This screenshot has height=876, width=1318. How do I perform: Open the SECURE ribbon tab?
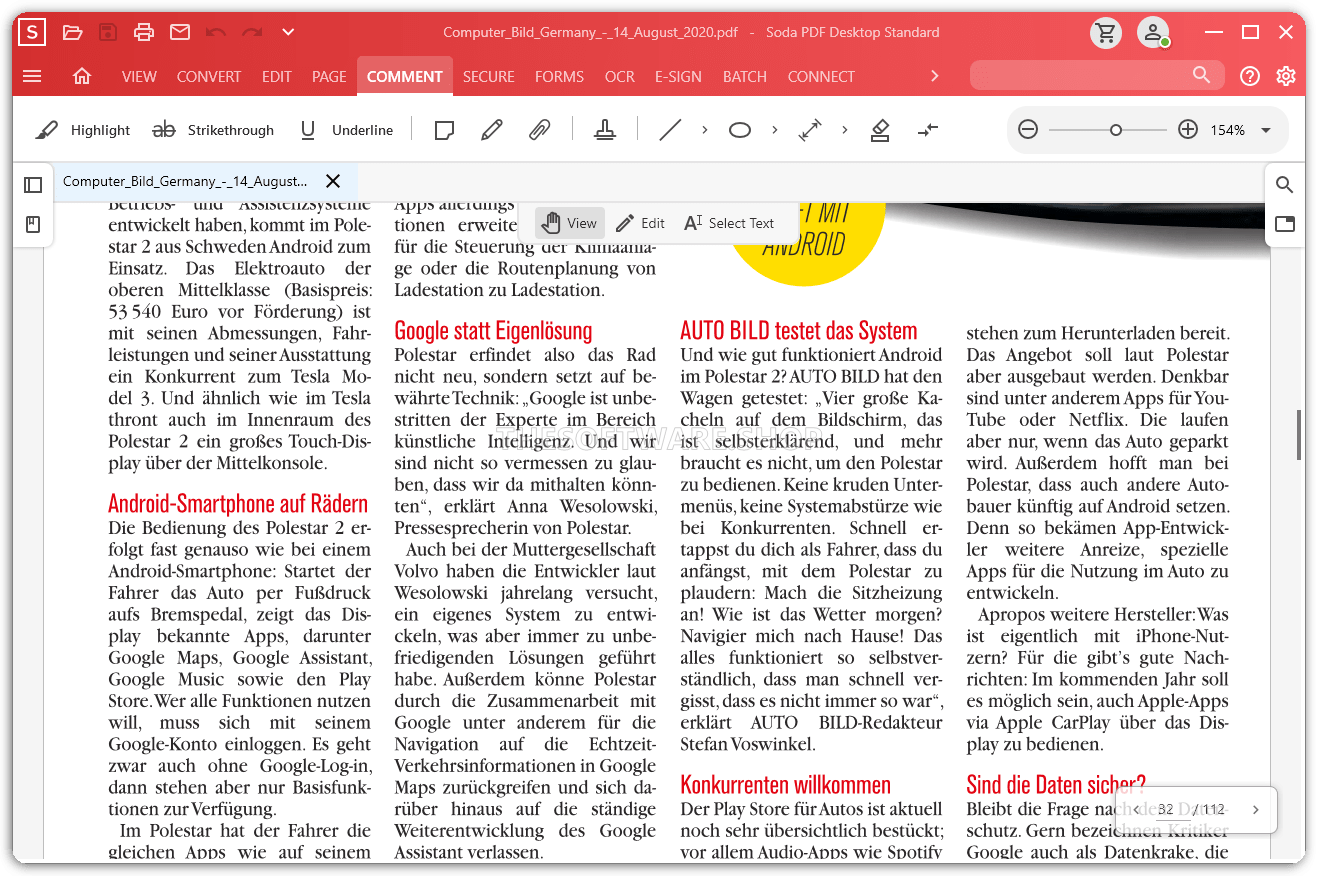(x=488, y=76)
